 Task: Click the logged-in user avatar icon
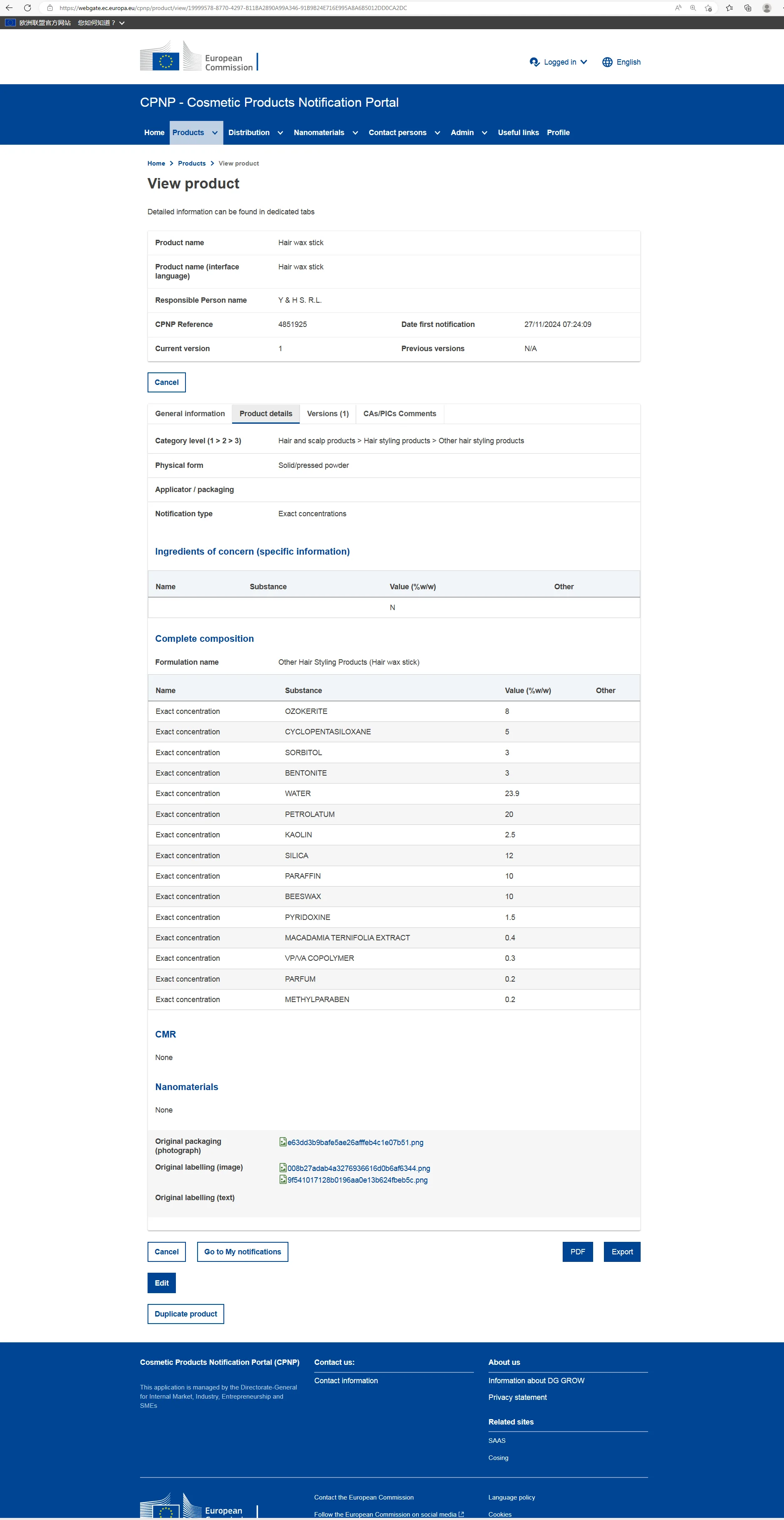pyautogui.click(x=534, y=62)
